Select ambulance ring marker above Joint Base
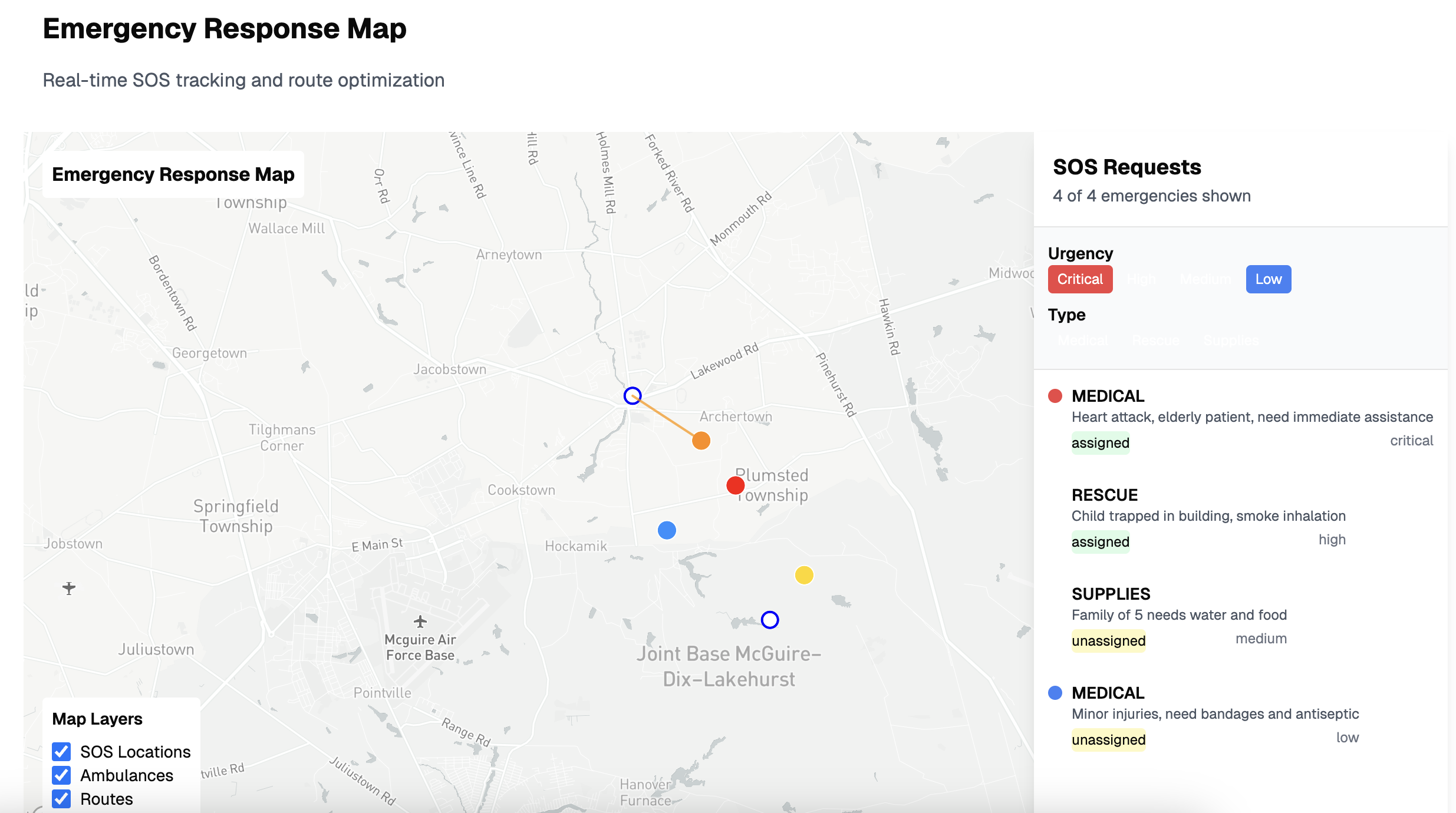Image resolution: width=1456 pixels, height=813 pixels. click(770, 620)
